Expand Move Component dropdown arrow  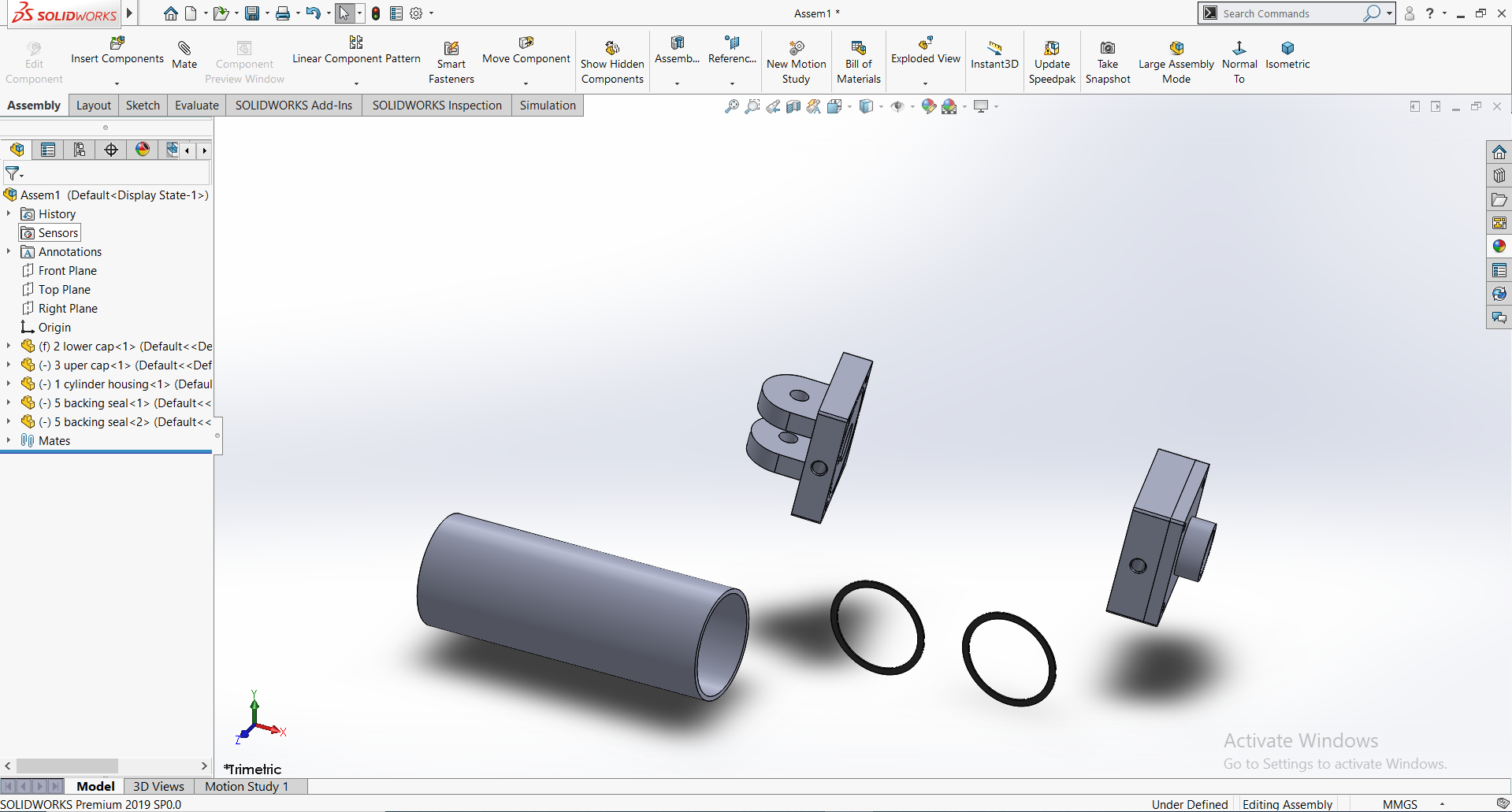[x=526, y=83]
